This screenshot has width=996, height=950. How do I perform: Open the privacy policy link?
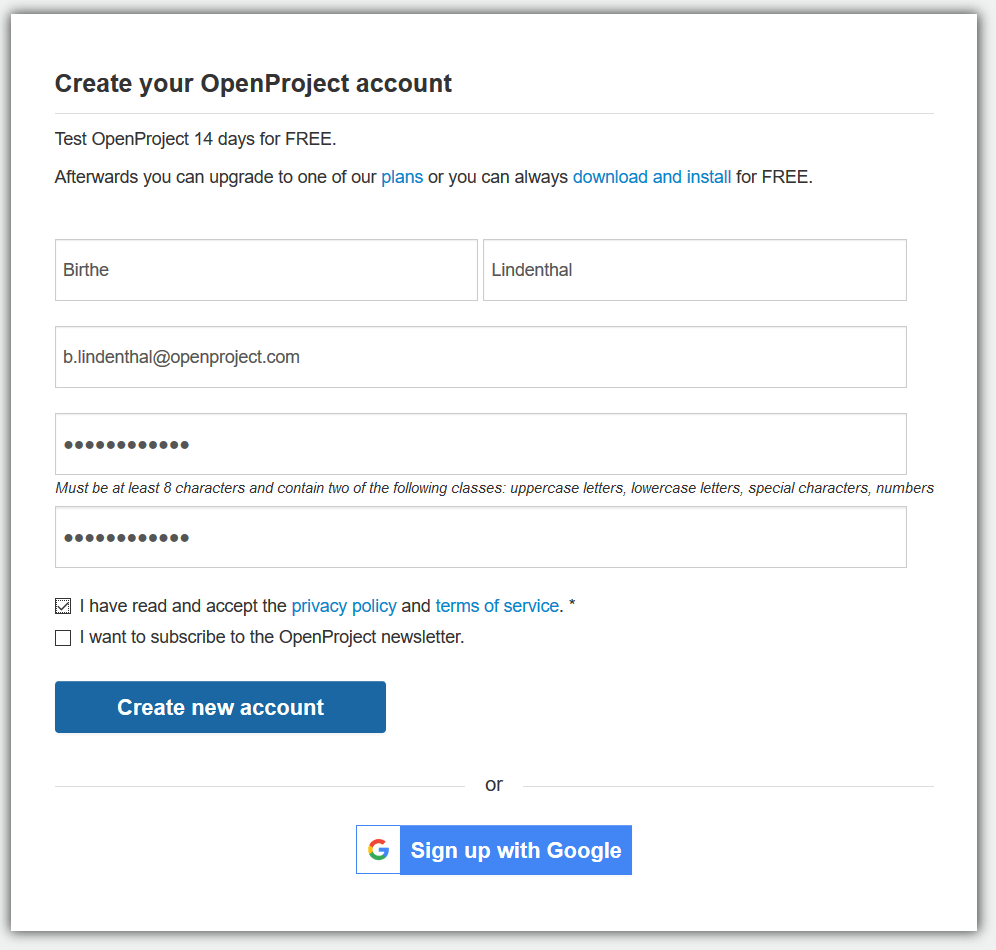[344, 606]
